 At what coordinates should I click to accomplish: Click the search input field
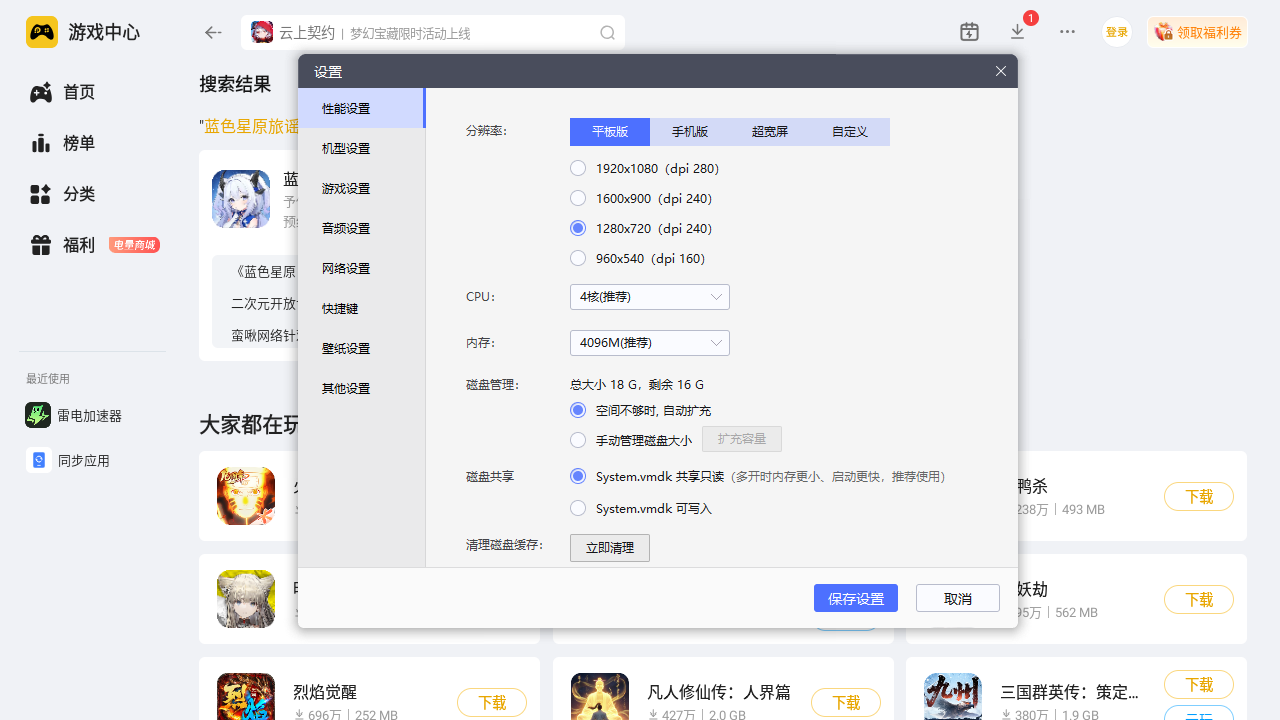[x=440, y=33]
